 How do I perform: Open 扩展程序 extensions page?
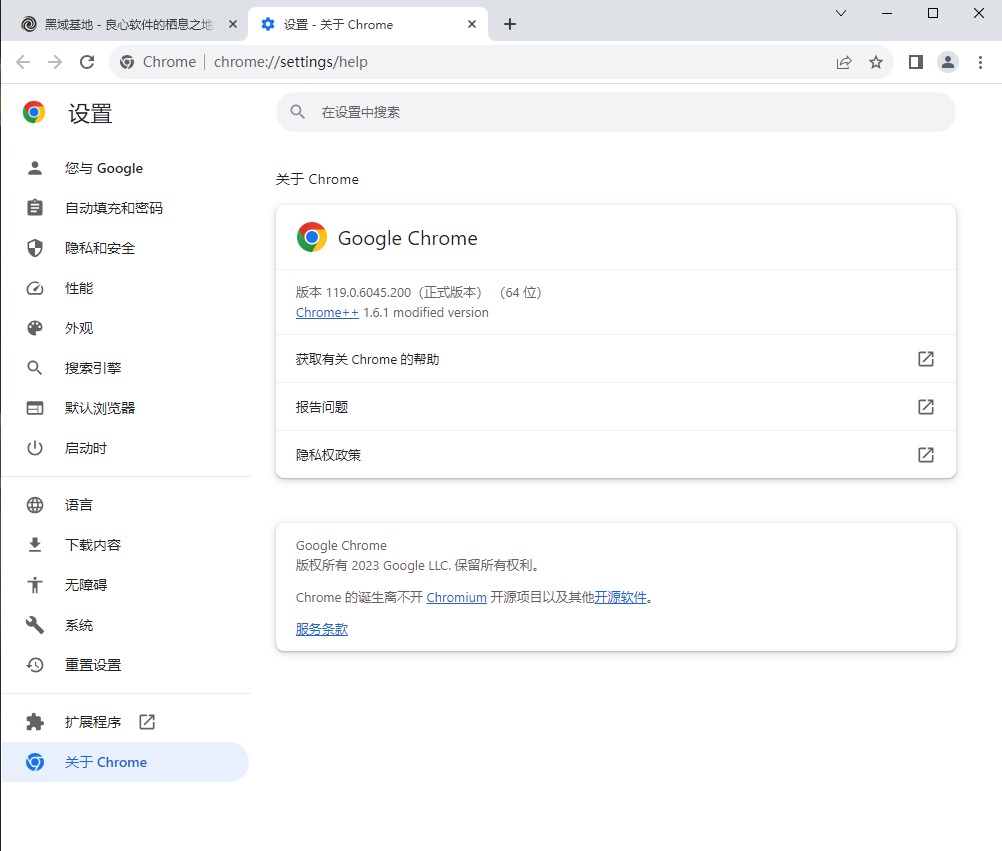125,723
